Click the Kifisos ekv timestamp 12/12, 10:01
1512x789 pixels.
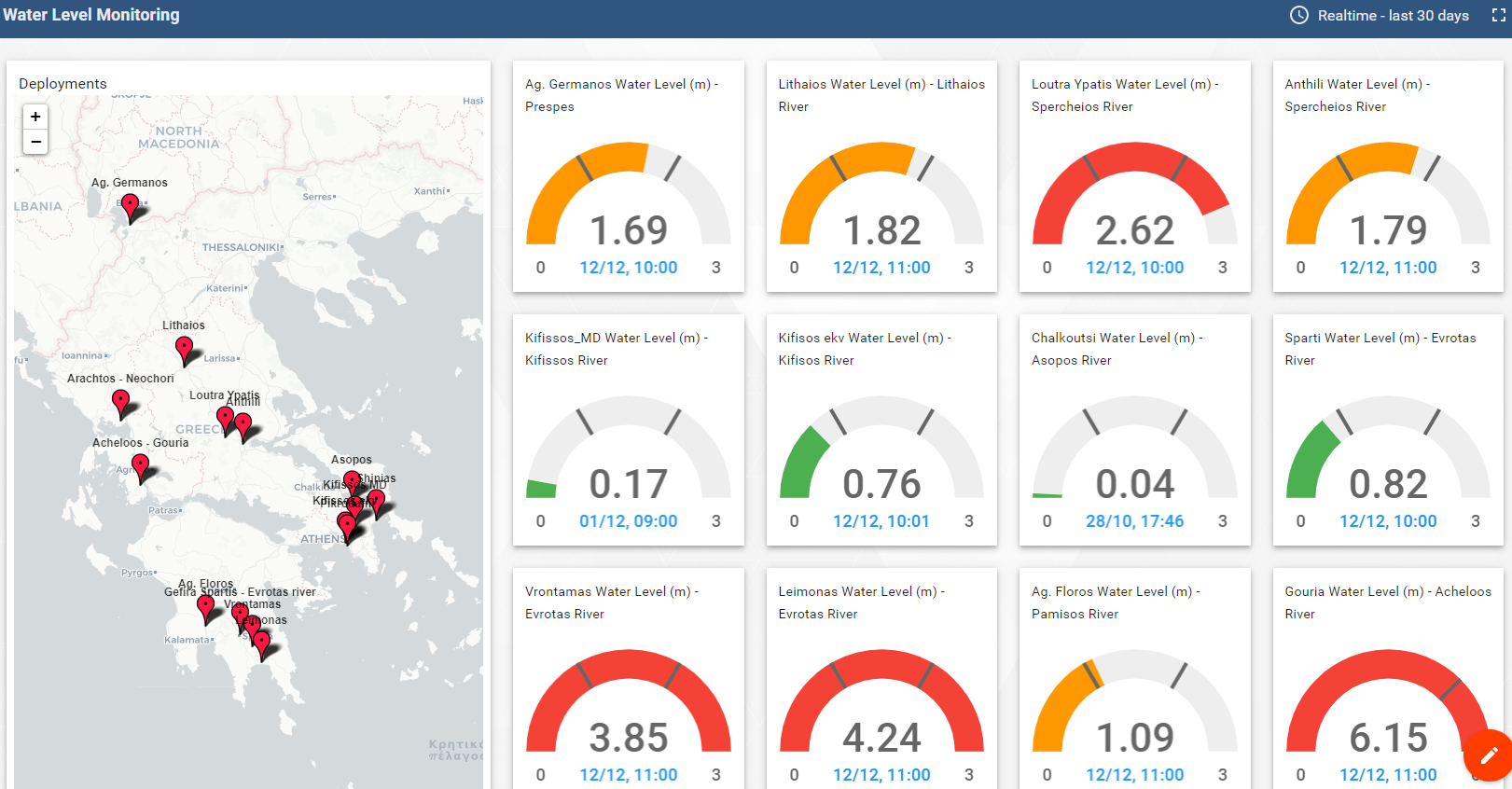pos(881,521)
